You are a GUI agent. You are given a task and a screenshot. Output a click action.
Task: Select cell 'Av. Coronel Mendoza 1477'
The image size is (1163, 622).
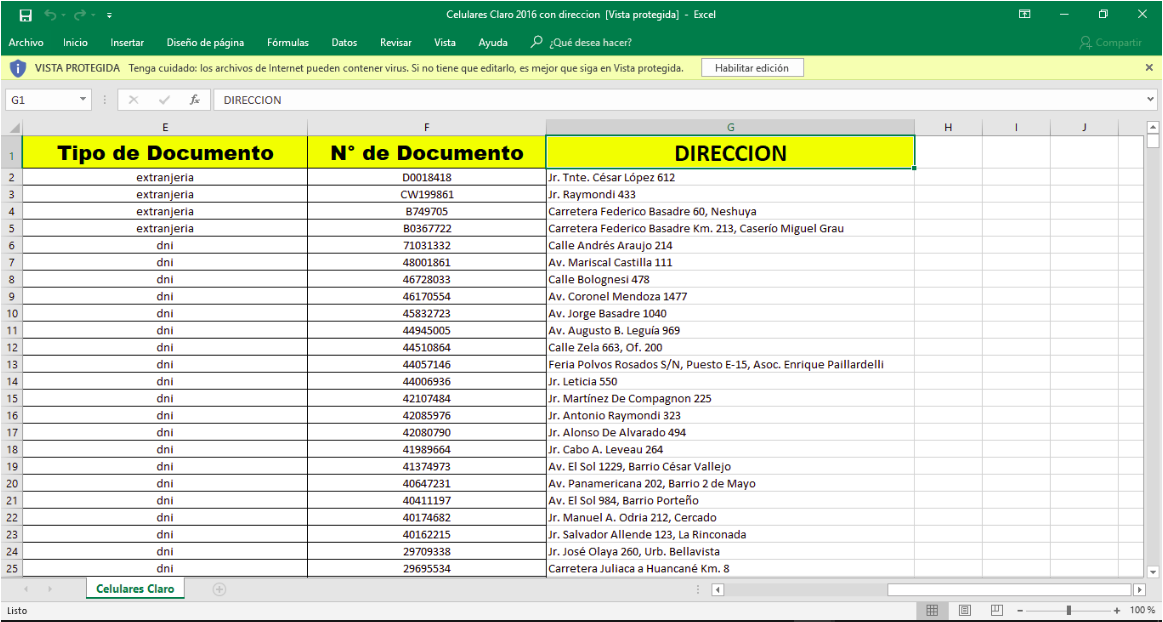[730, 297]
